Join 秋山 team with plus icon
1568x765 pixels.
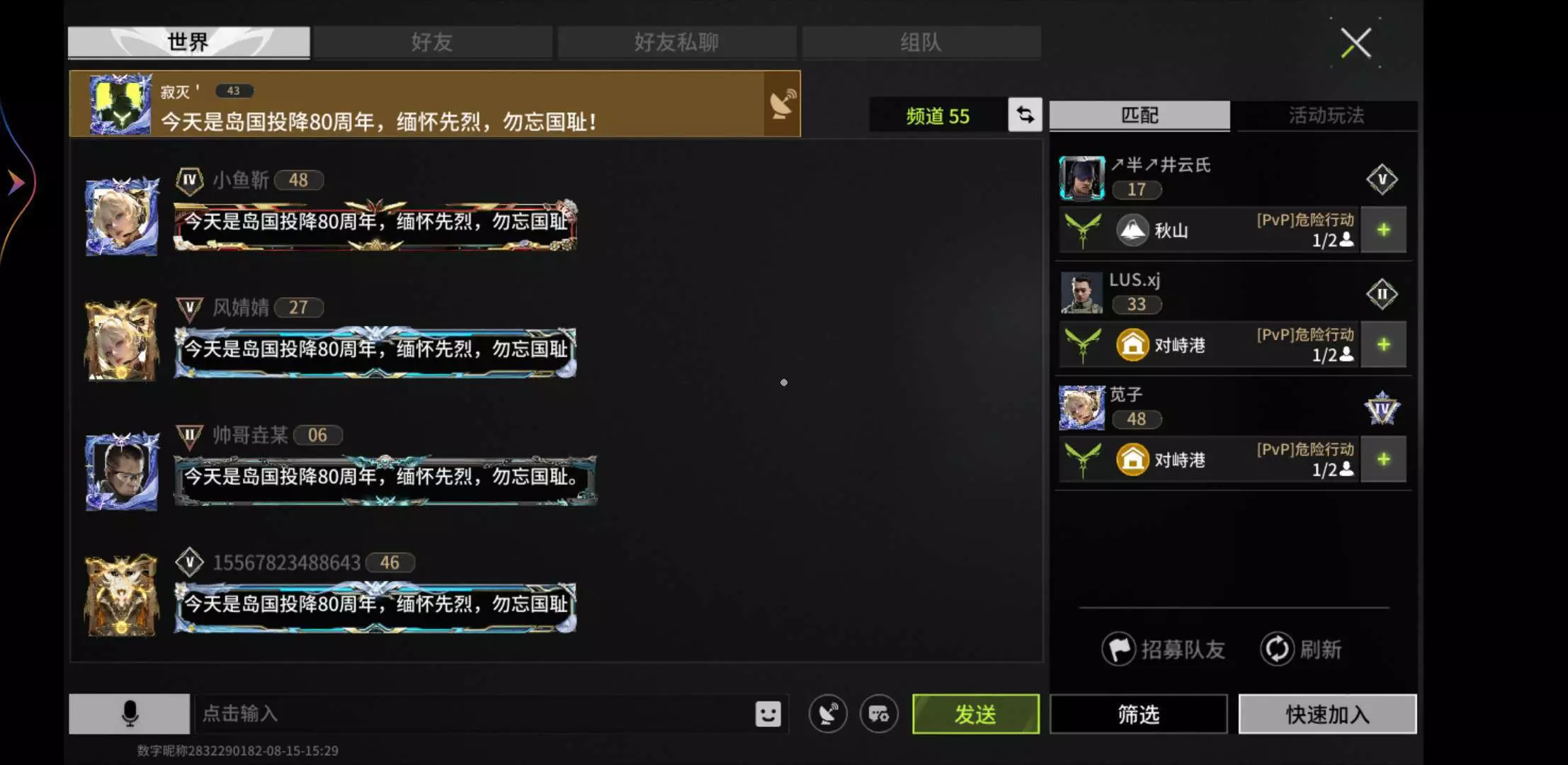[x=1383, y=230]
